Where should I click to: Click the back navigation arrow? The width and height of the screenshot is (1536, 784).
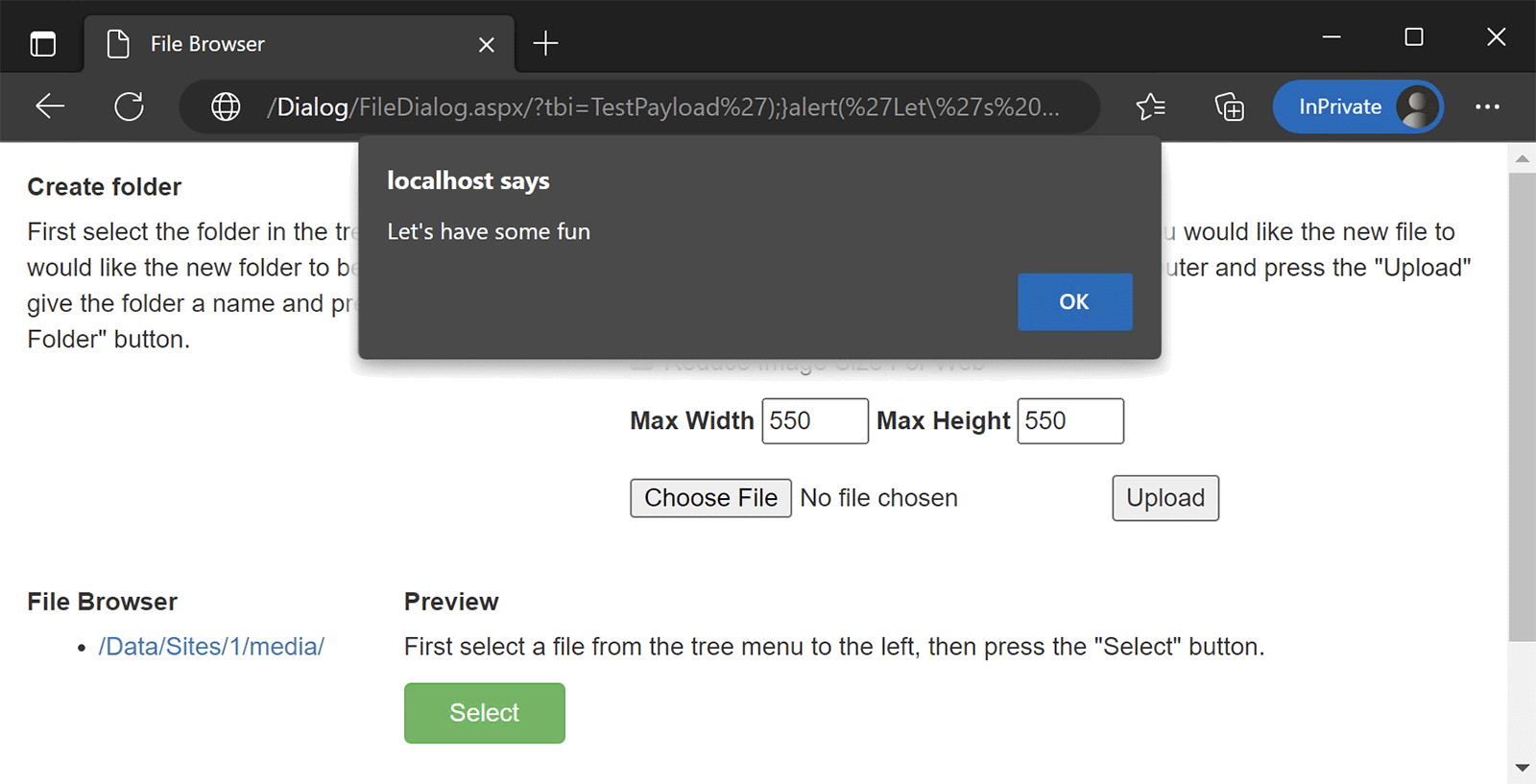(x=49, y=107)
